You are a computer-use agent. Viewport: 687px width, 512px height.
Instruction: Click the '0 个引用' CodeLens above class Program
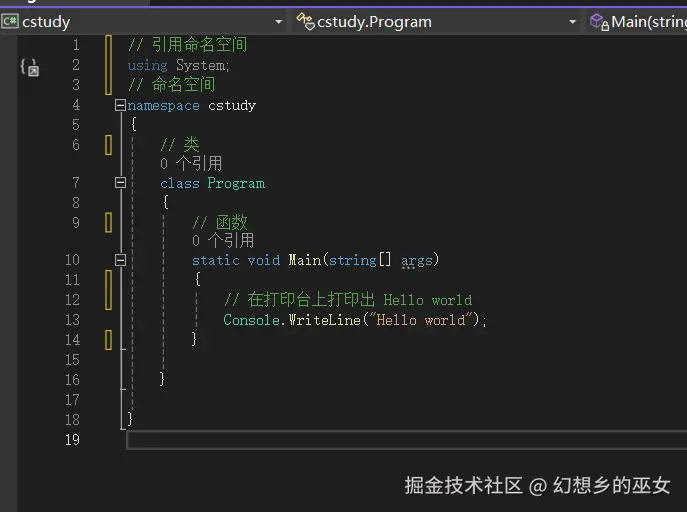[x=191, y=164]
